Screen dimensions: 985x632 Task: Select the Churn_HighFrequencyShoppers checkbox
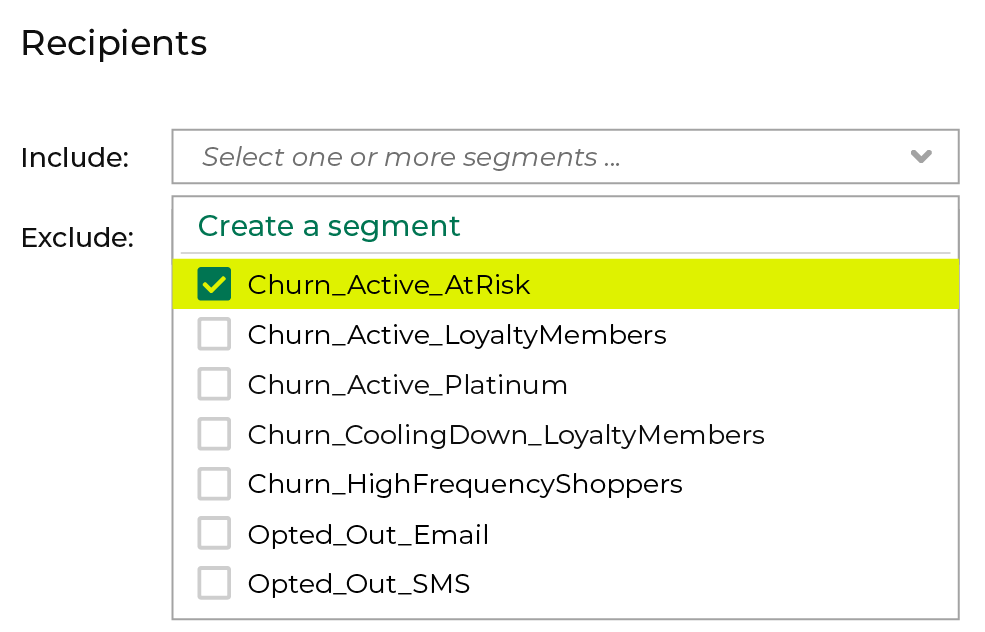coord(214,484)
